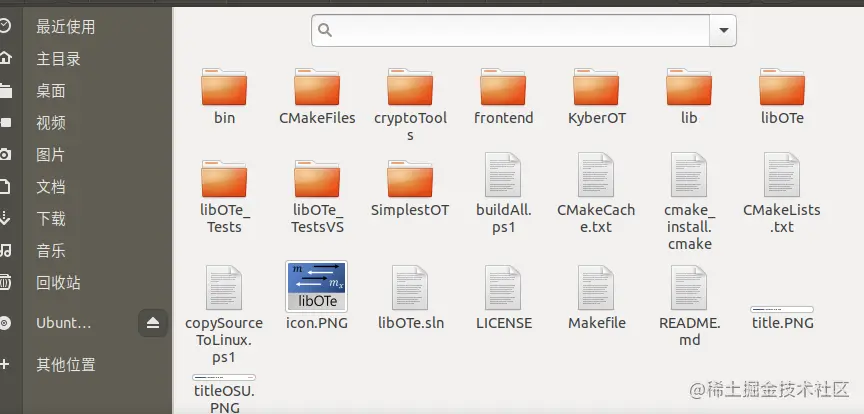This screenshot has width=864, height=414.
Task: Open the libOTe folder
Action: (x=782, y=87)
